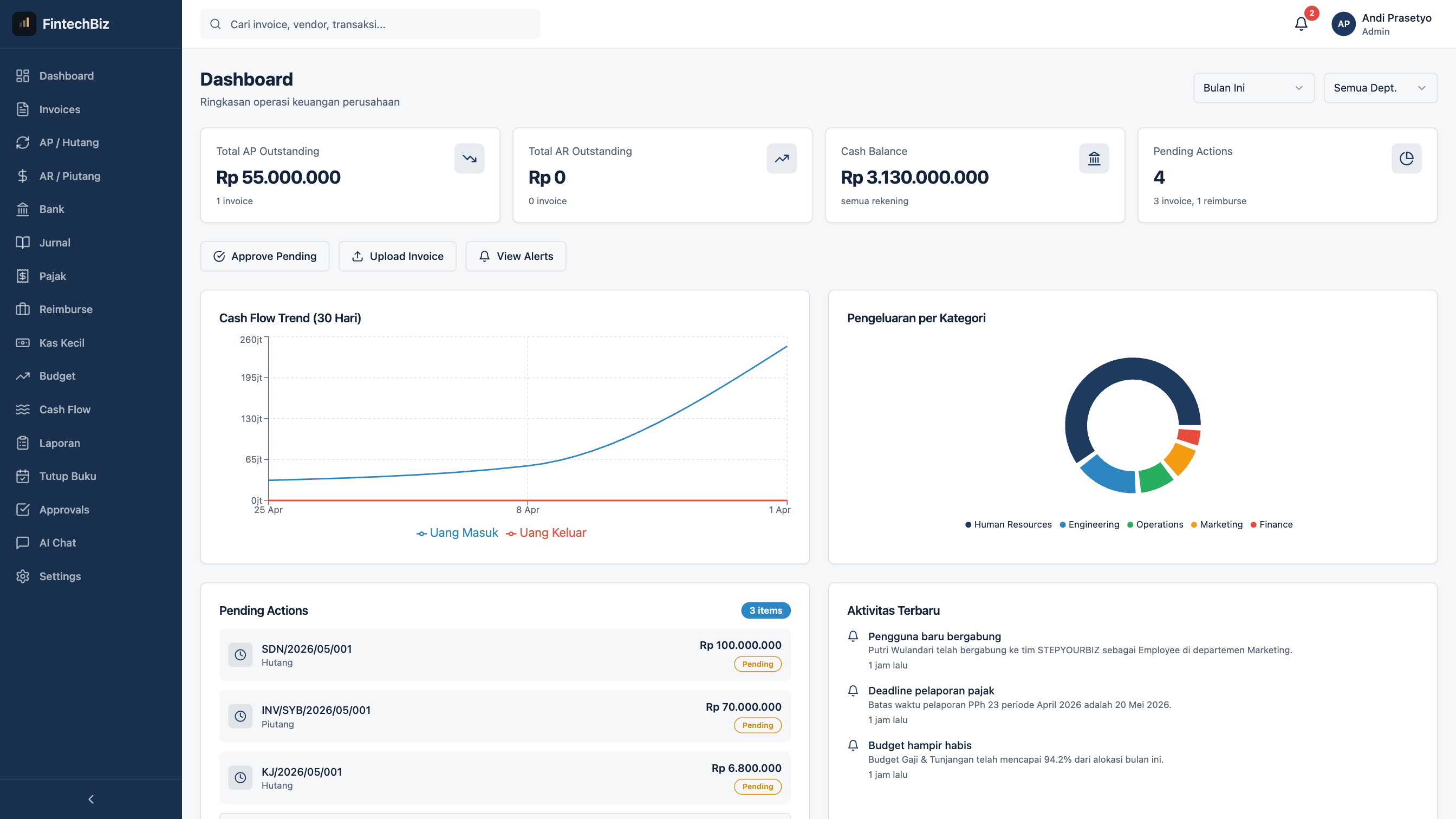Click the Upload Invoice button
Image resolution: width=1456 pixels, height=819 pixels.
398,256
